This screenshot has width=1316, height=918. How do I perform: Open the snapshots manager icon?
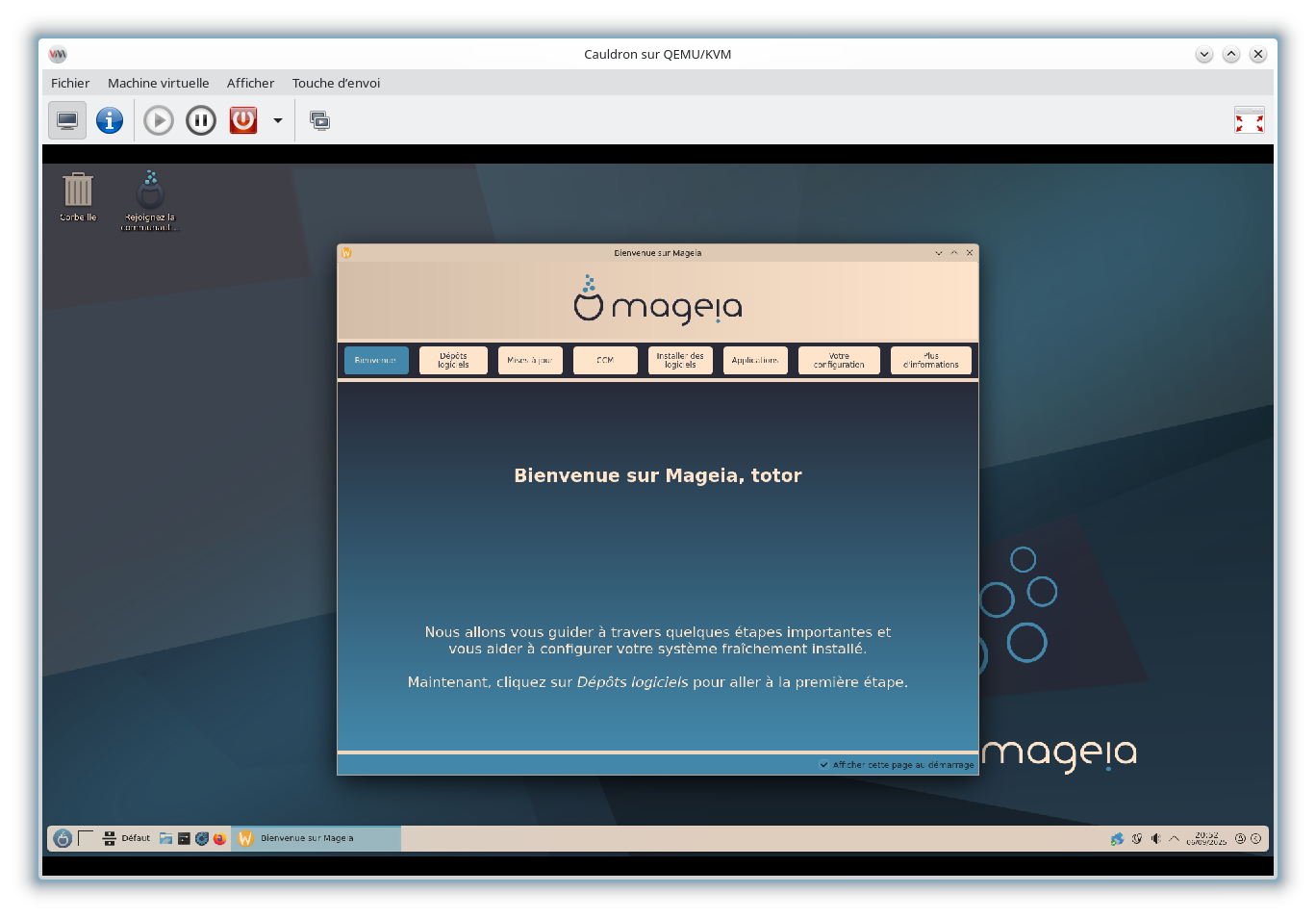[319, 120]
